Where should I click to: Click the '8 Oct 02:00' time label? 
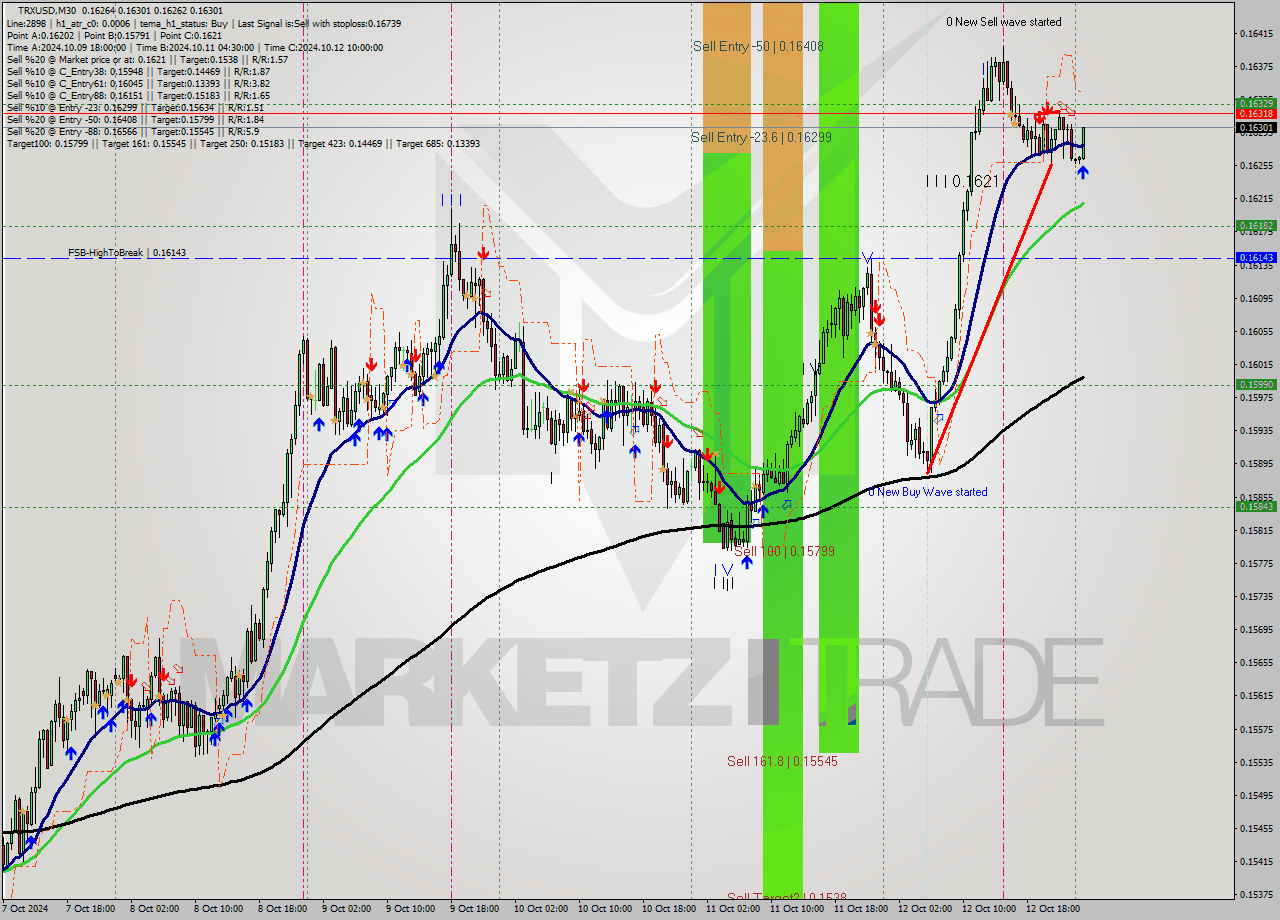154,909
